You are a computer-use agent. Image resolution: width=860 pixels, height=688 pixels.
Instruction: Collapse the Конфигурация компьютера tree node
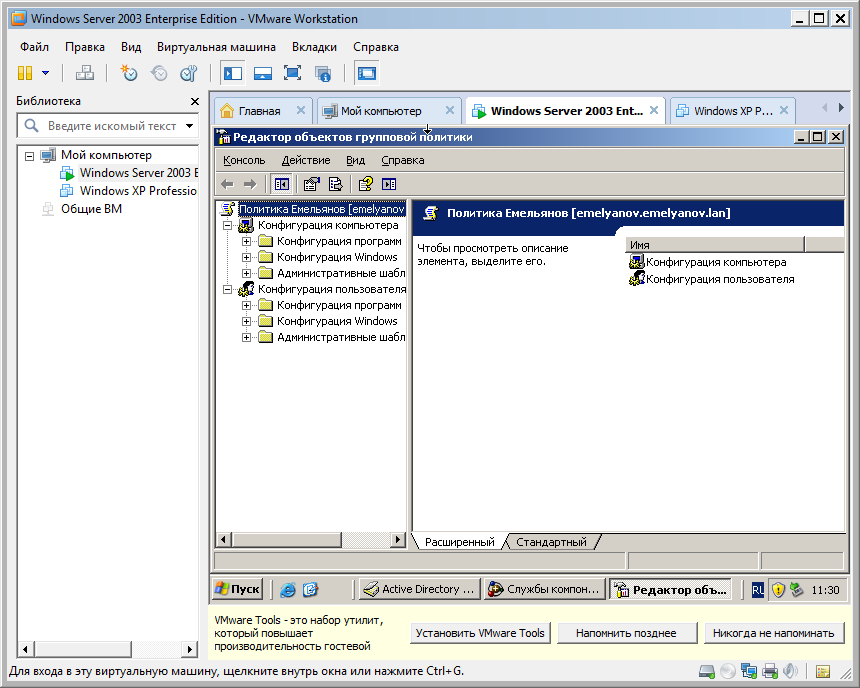point(227,225)
